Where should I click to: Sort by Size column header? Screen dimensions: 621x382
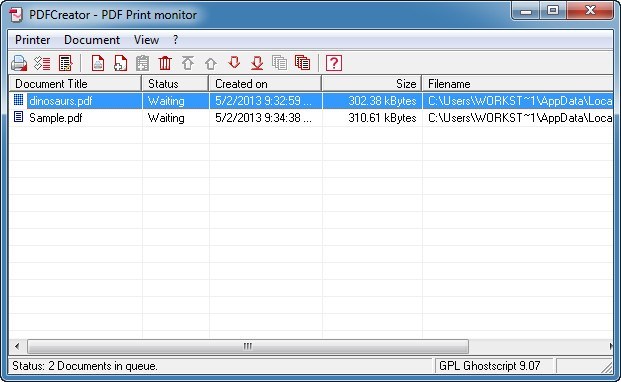pos(371,84)
